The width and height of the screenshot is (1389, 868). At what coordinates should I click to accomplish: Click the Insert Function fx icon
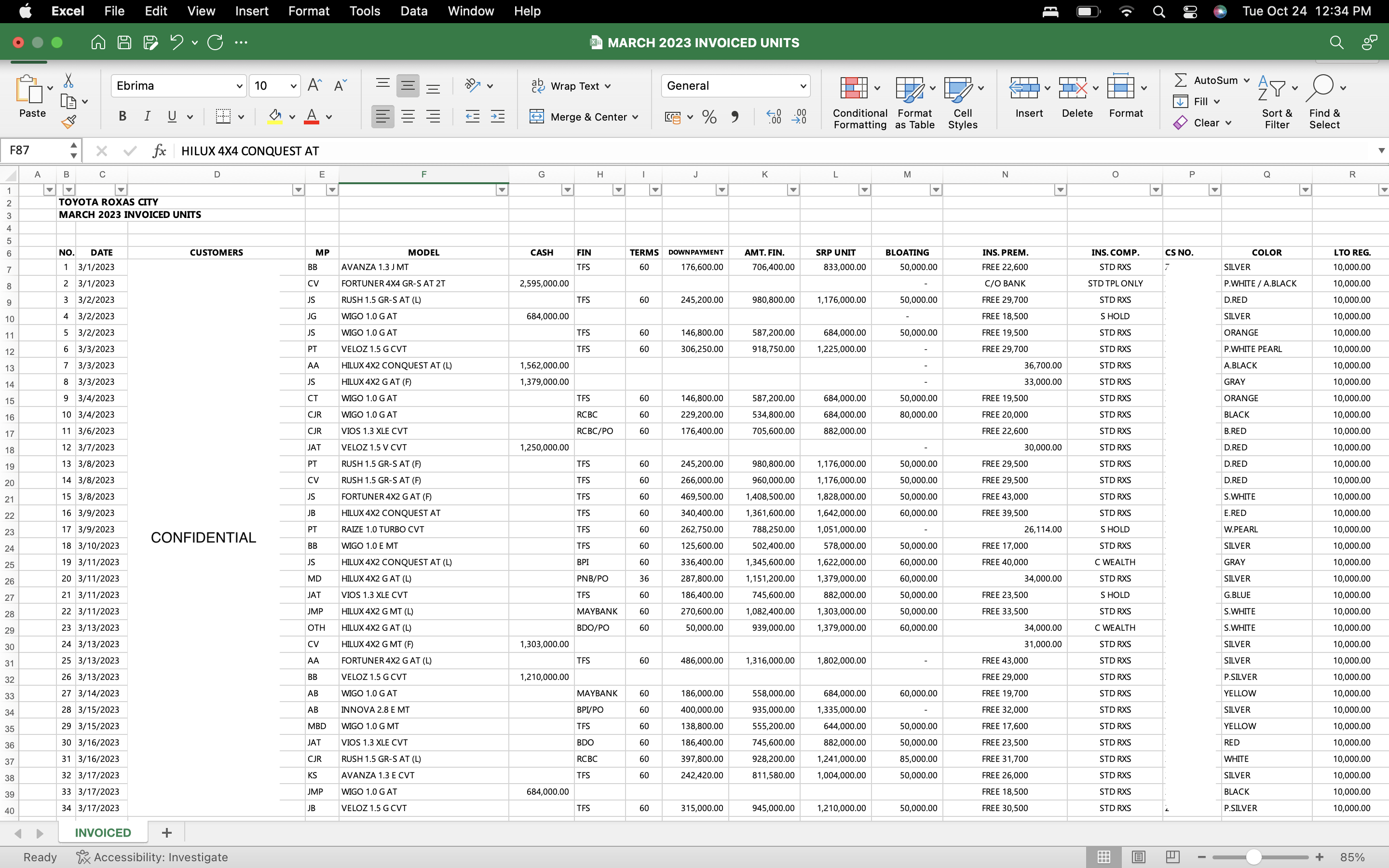pyautogui.click(x=159, y=151)
